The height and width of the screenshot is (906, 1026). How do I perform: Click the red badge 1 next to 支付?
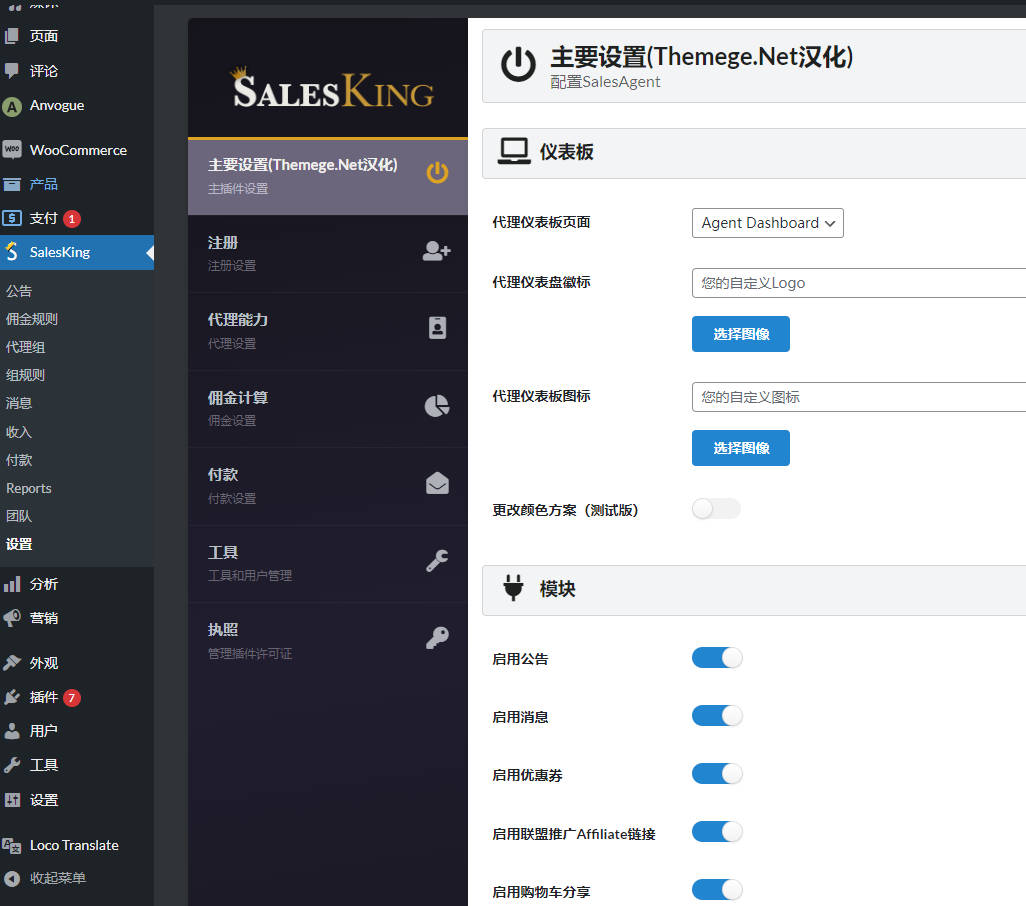pos(72,218)
